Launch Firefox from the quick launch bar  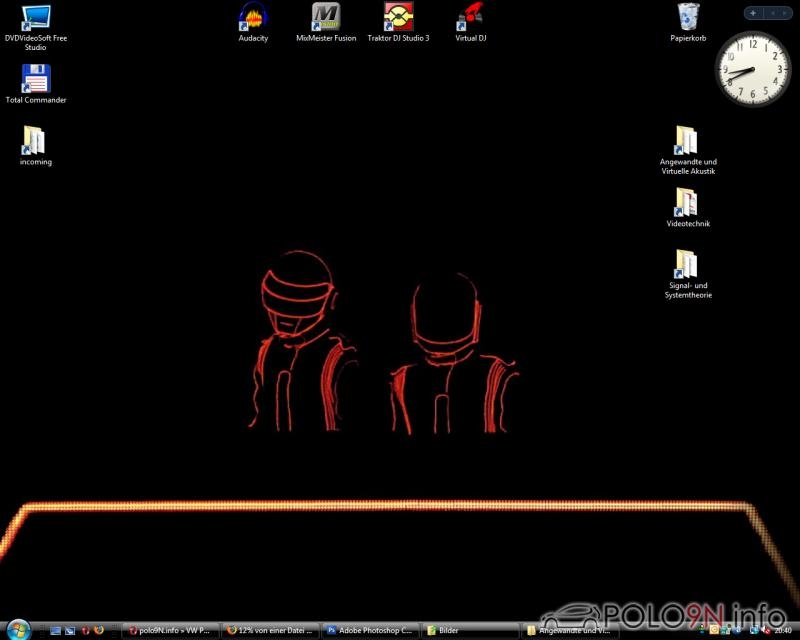[99, 631]
